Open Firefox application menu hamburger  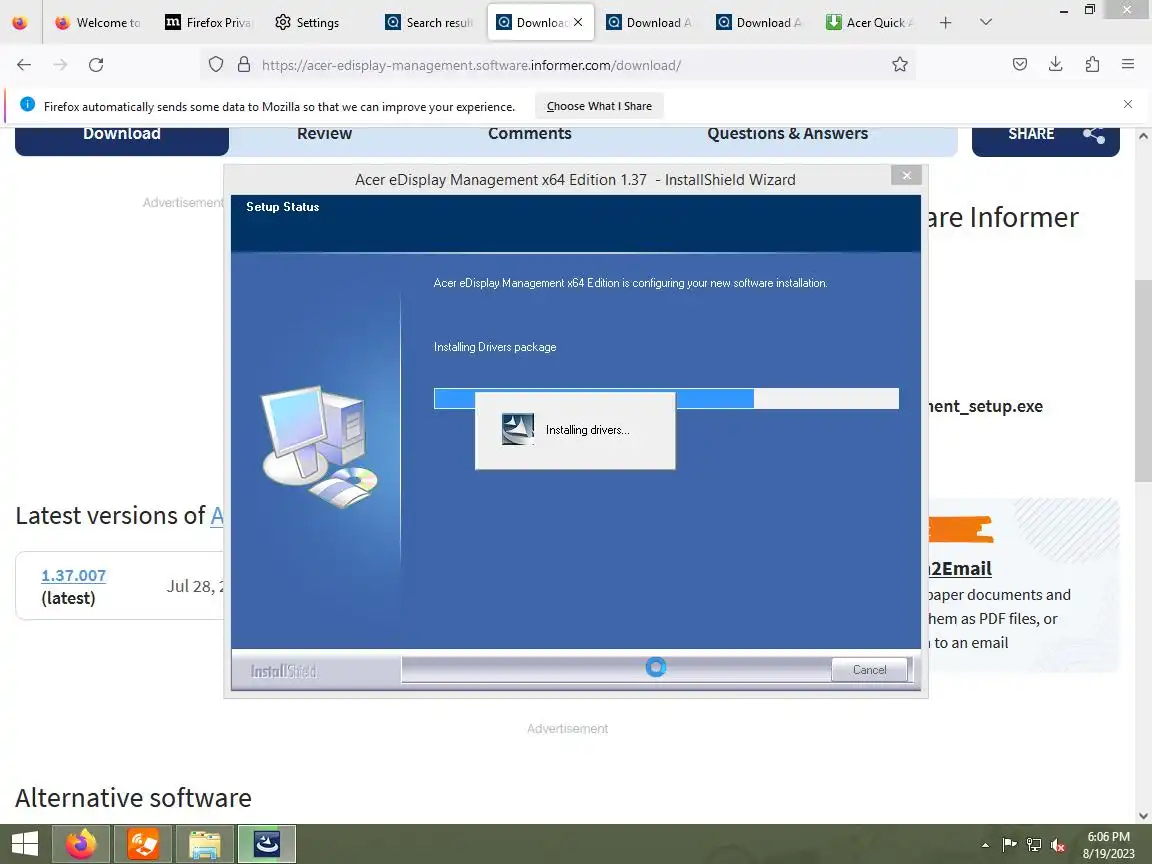(x=1128, y=65)
